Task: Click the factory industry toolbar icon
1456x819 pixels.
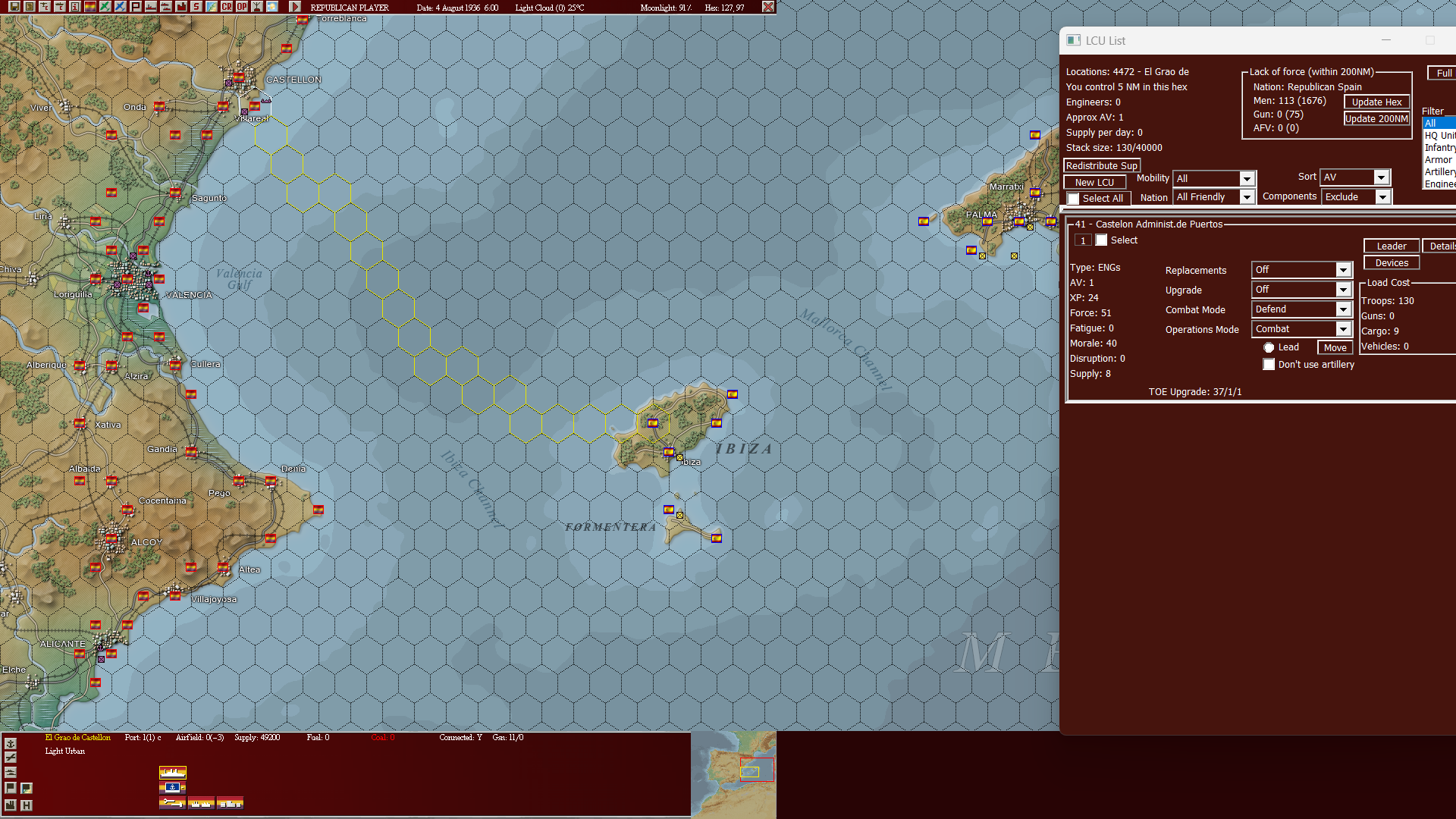Action: pos(182,7)
